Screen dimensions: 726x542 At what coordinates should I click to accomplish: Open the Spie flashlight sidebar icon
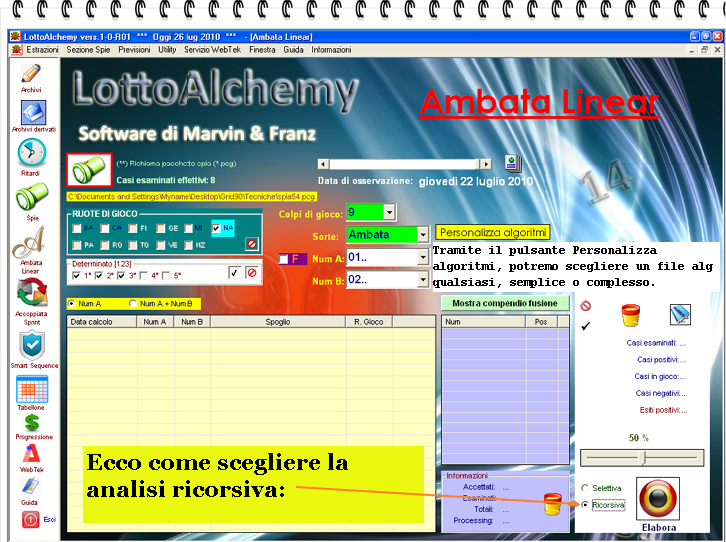point(31,196)
